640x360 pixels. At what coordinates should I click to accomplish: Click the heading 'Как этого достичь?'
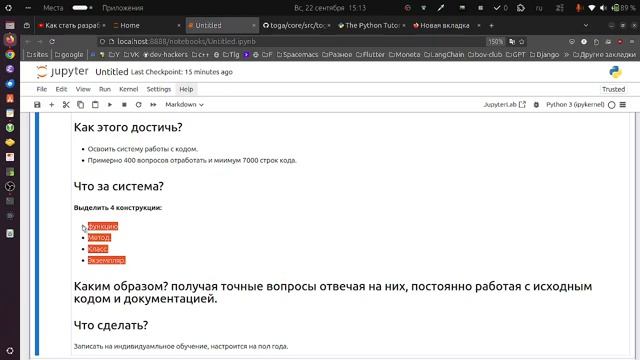click(x=128, y=127)
